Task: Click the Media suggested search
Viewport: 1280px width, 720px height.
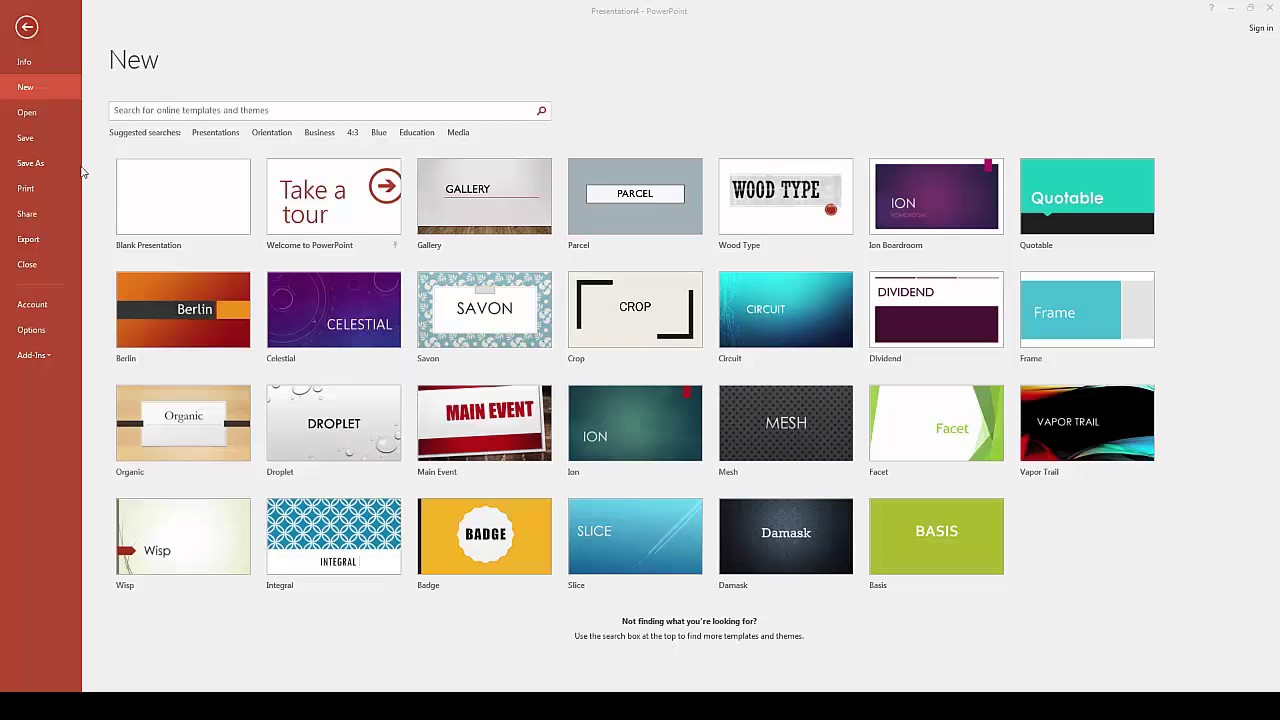Action: click(x=458, y=132)
